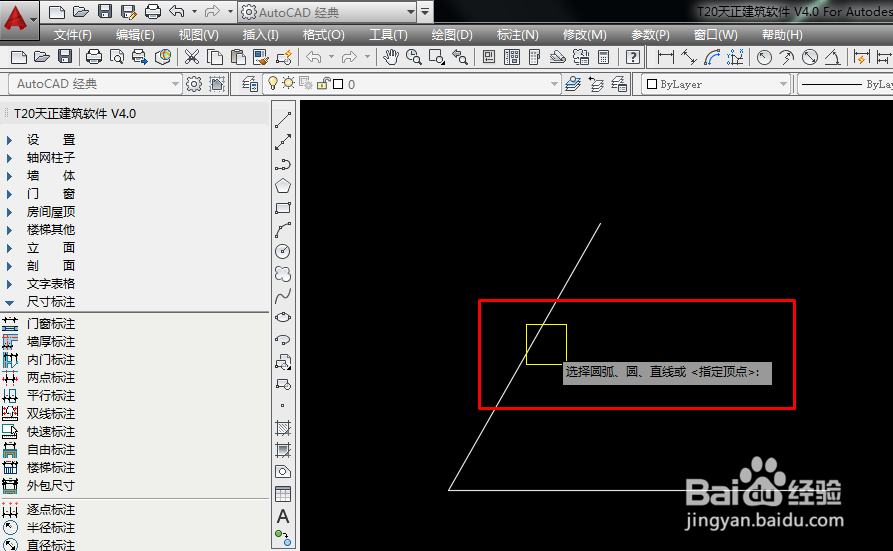Open the undo history dropdown arrow
Screen dimensions: 893x551
pos(194,11)
